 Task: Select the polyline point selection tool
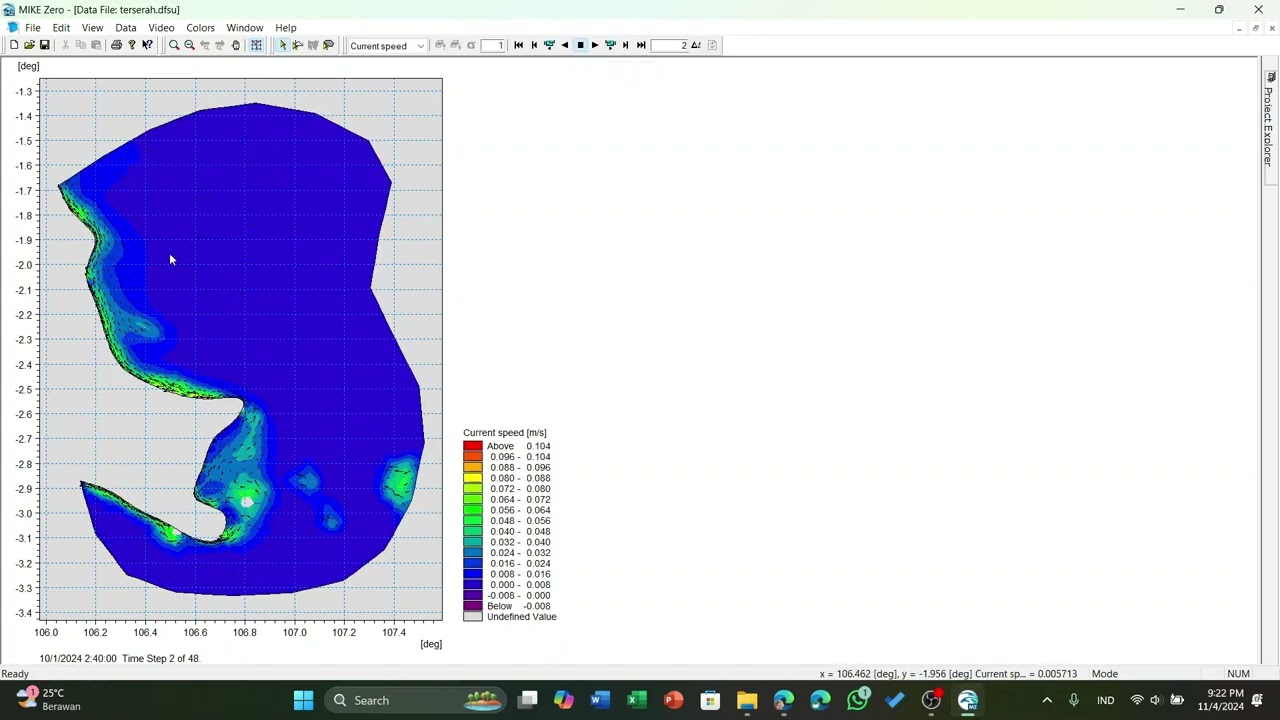pyautogui.click(x=298, y=45)
